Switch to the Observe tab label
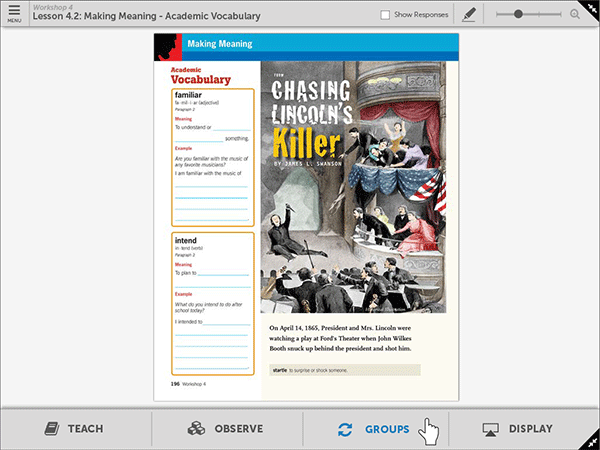This screenshot has height=450, width=600. tap(238, 429)
